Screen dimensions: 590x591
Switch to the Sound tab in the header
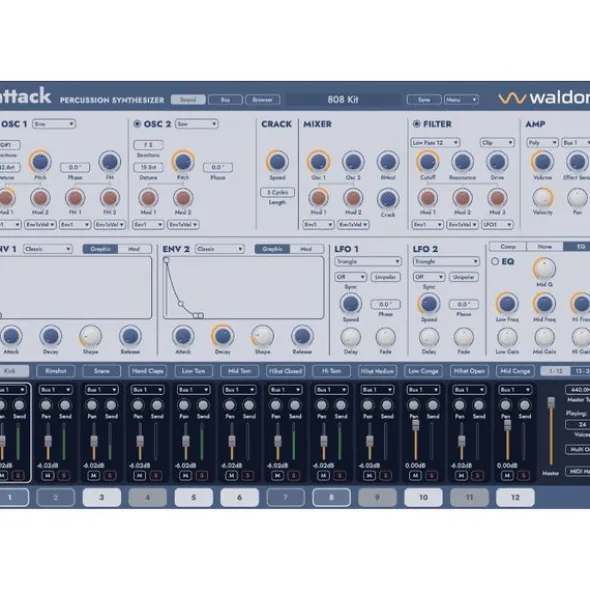(188, 100)
